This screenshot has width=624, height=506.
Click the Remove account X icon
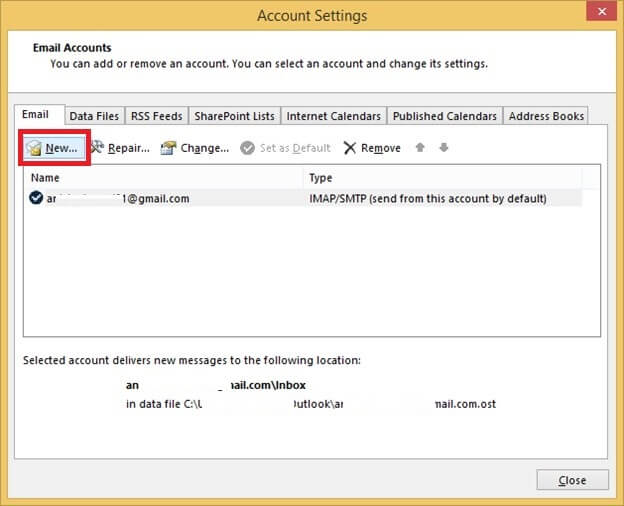click(x=349, y=148)
